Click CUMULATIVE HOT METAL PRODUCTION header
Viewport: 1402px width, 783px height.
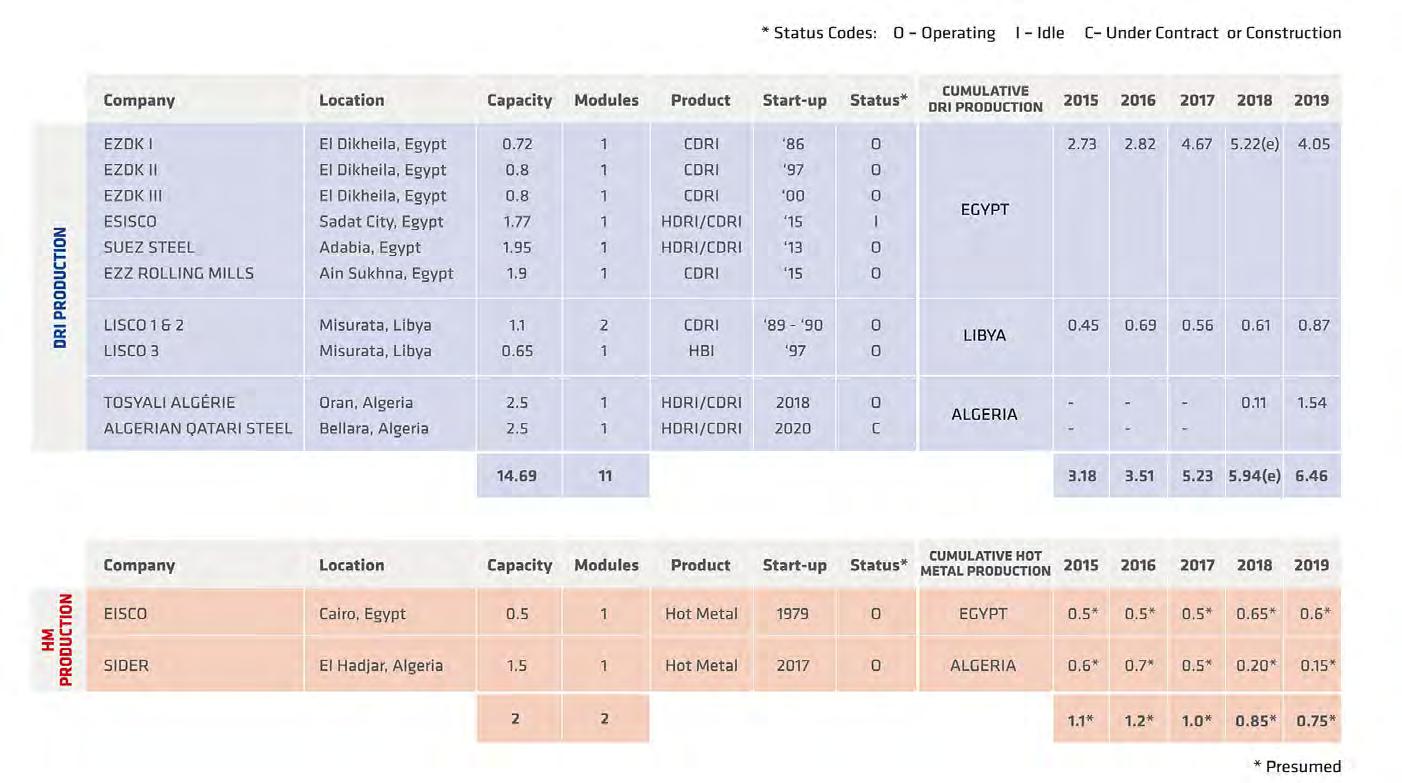click(985, 564)
